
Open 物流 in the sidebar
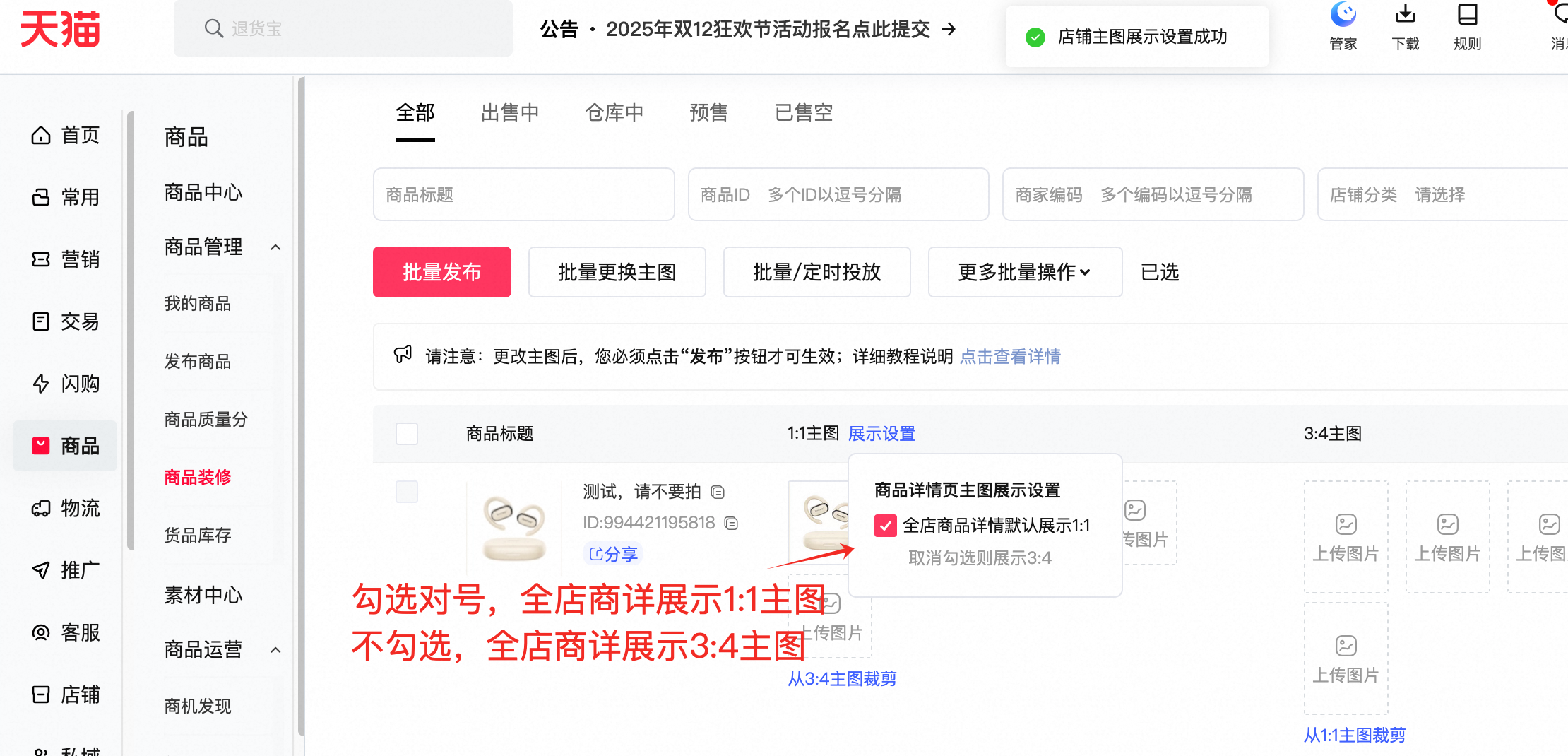[x=66, y=508]
